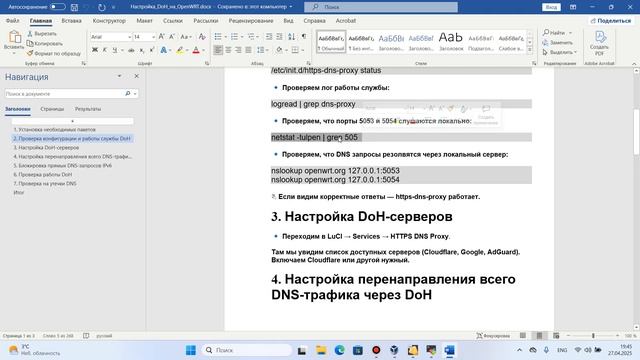640x360 pixels.
Task: Click the Save icon in title bar
Action: [74, 7]
